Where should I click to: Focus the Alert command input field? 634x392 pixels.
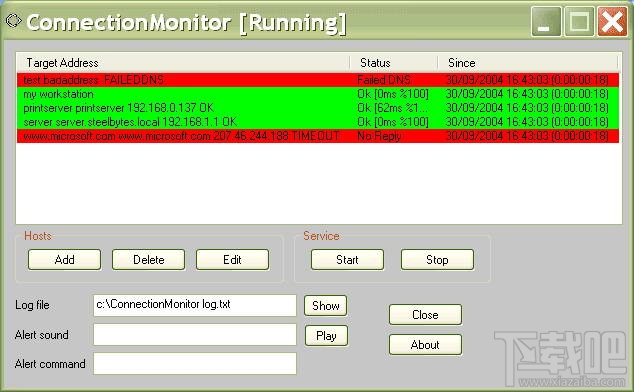194,363
